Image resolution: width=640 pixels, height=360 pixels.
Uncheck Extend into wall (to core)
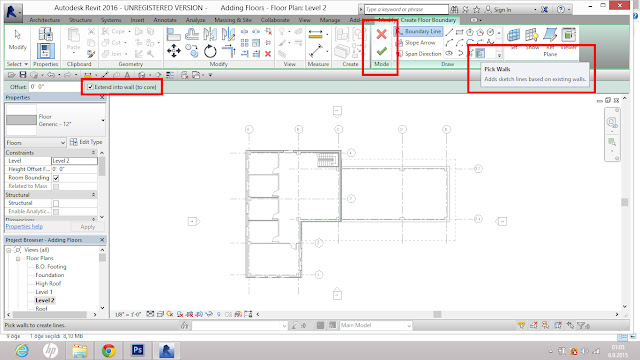91,87
